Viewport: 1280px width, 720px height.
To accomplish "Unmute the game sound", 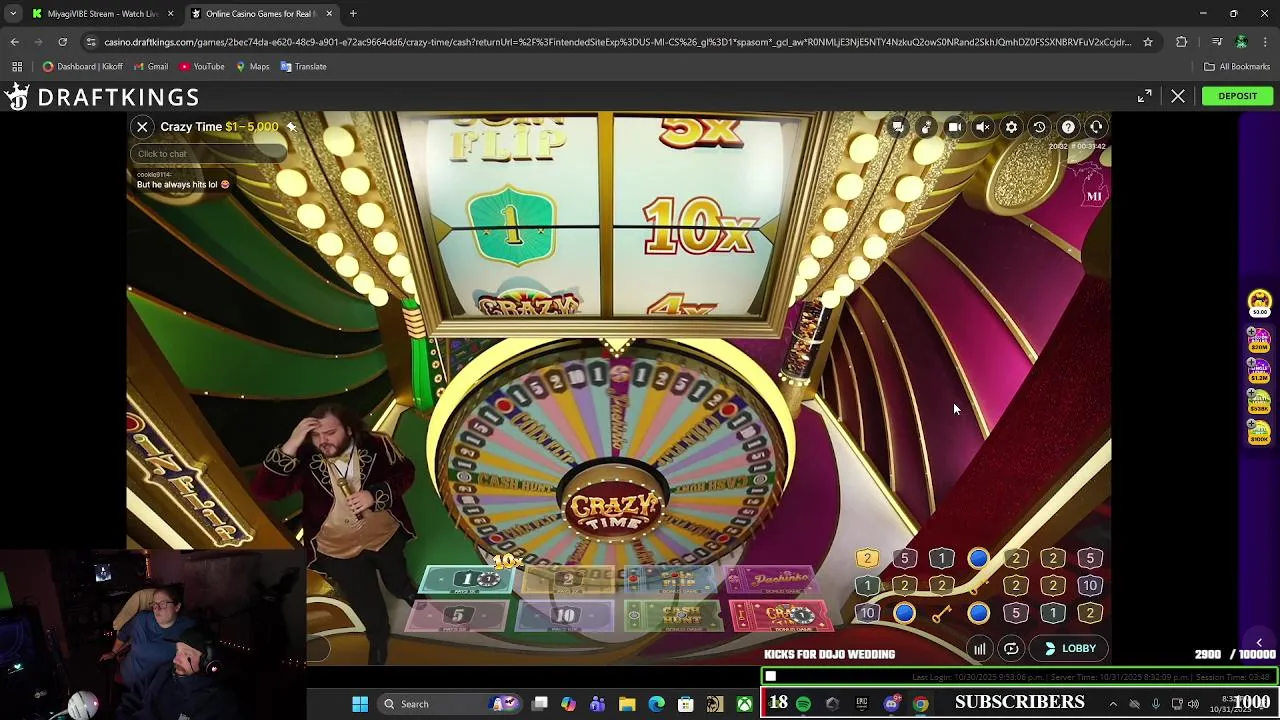I will (983, 127).
